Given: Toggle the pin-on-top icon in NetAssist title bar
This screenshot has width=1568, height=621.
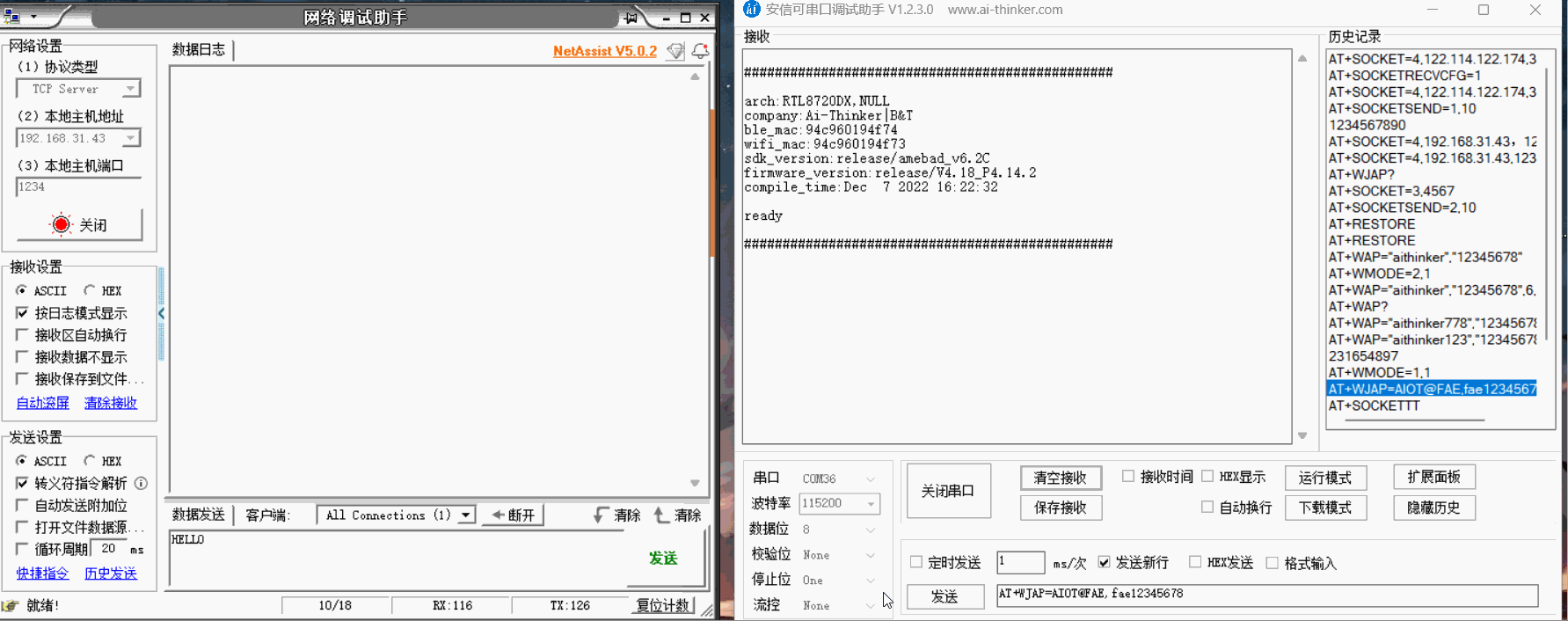Looking at the screenshot, I should tap(631, 18).
